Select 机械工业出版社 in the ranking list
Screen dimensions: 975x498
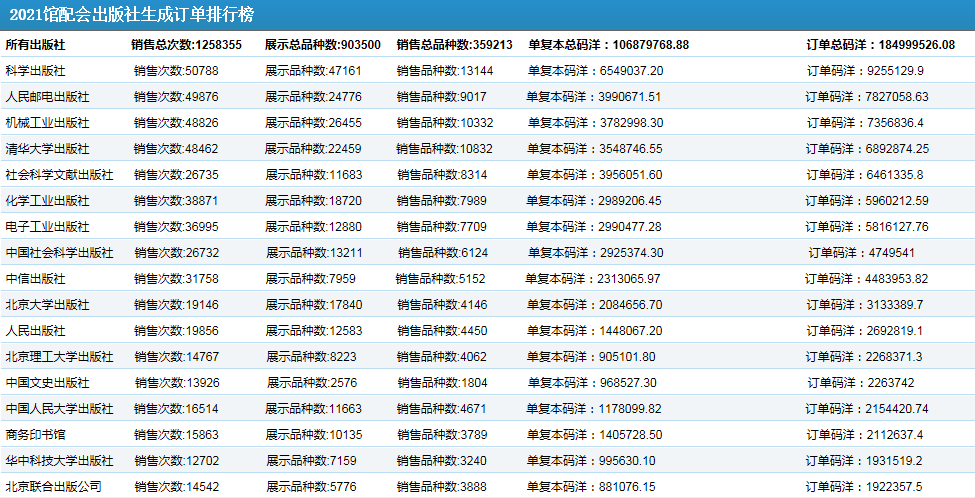(x=47, y=123)
